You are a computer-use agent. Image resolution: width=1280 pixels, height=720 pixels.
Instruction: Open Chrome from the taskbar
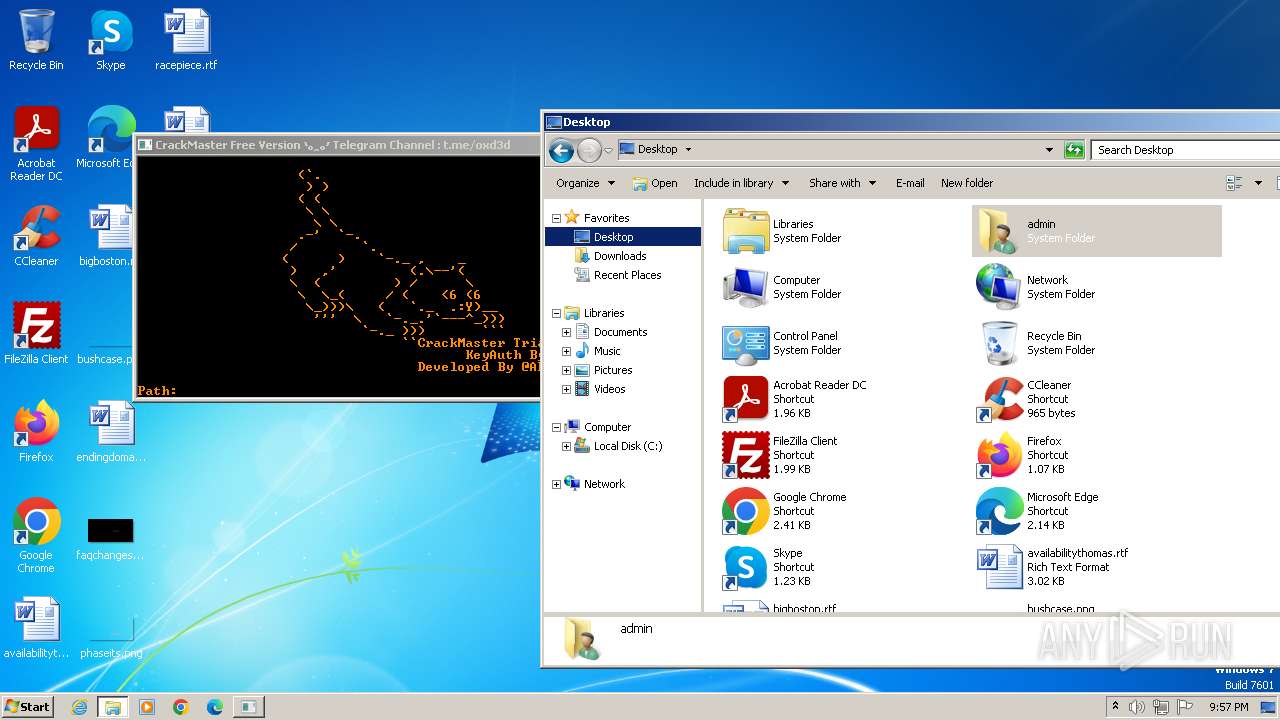[181, 707]
